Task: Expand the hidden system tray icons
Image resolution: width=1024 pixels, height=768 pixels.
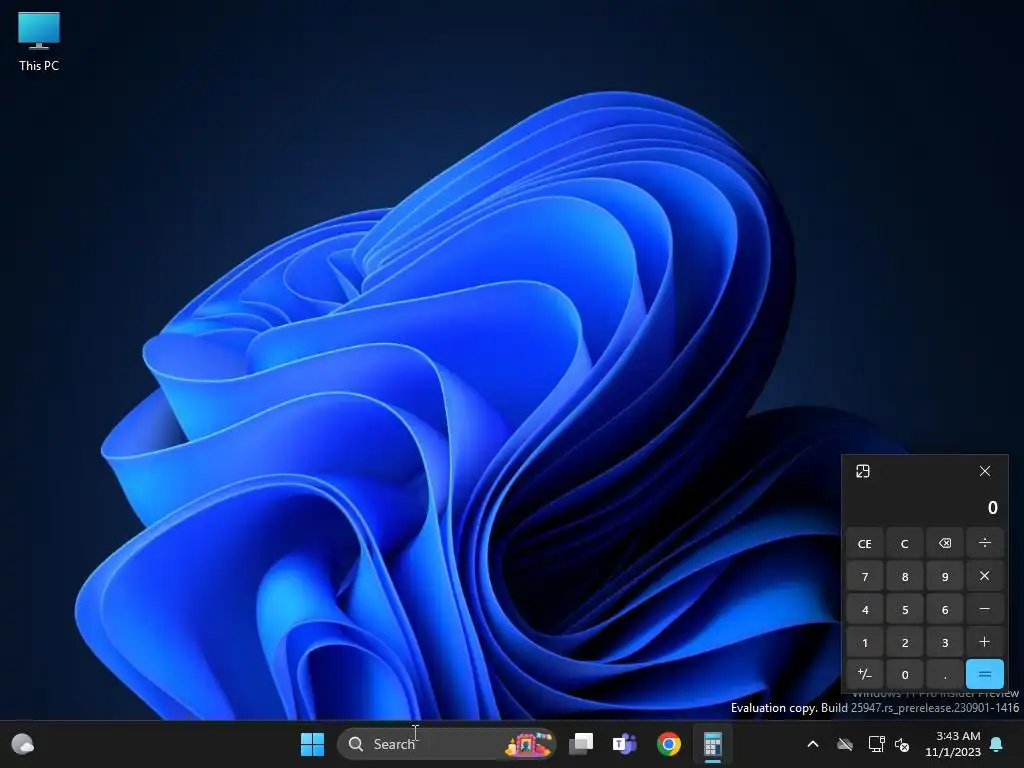Action: [813, 744]
